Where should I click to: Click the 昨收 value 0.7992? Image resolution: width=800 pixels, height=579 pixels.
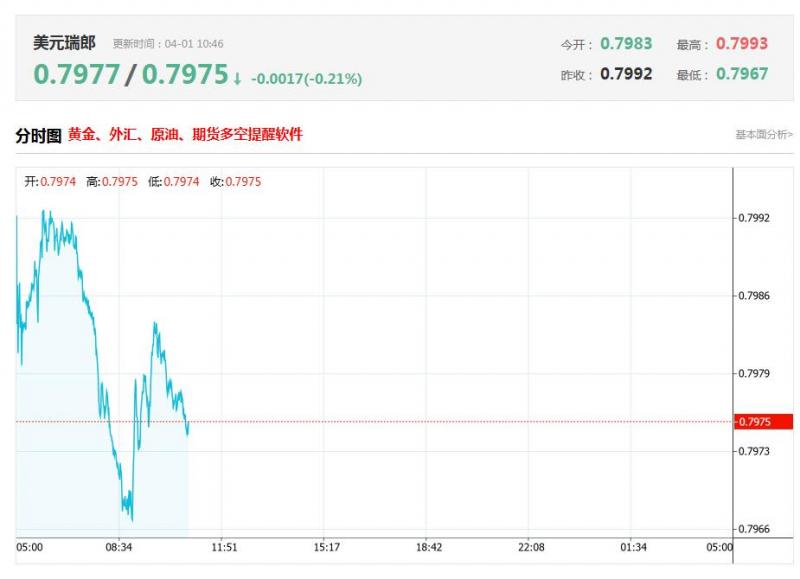[x=626, y=74]
